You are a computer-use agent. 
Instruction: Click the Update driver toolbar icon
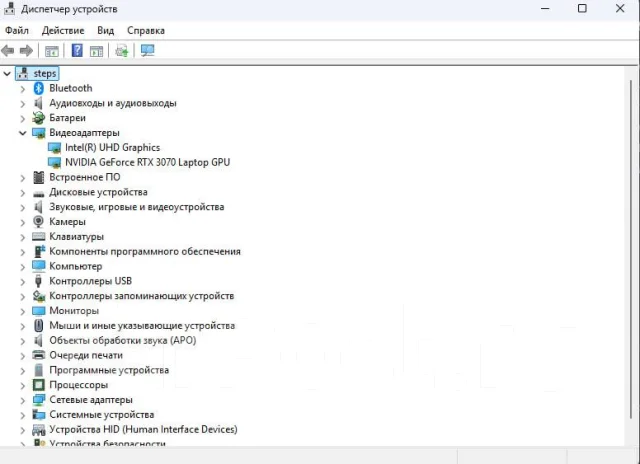[122, 51]
